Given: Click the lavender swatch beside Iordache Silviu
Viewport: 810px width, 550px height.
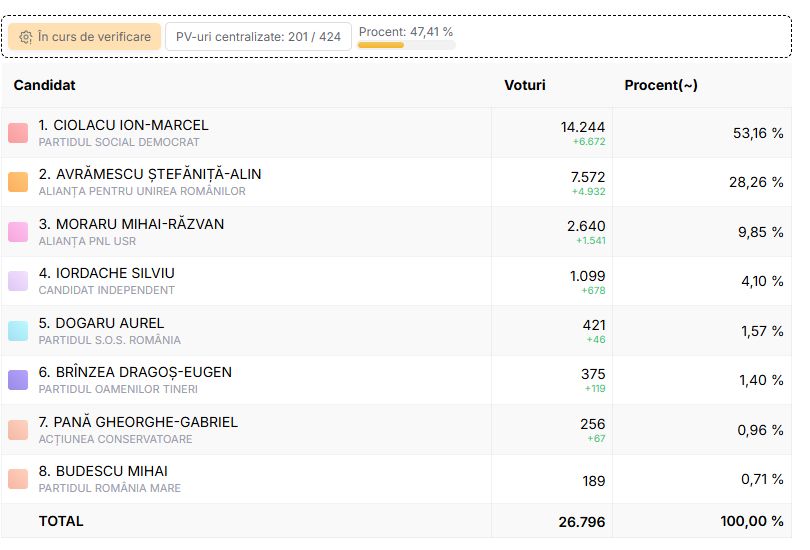Looking at the screenshot, I should [18, 281].
